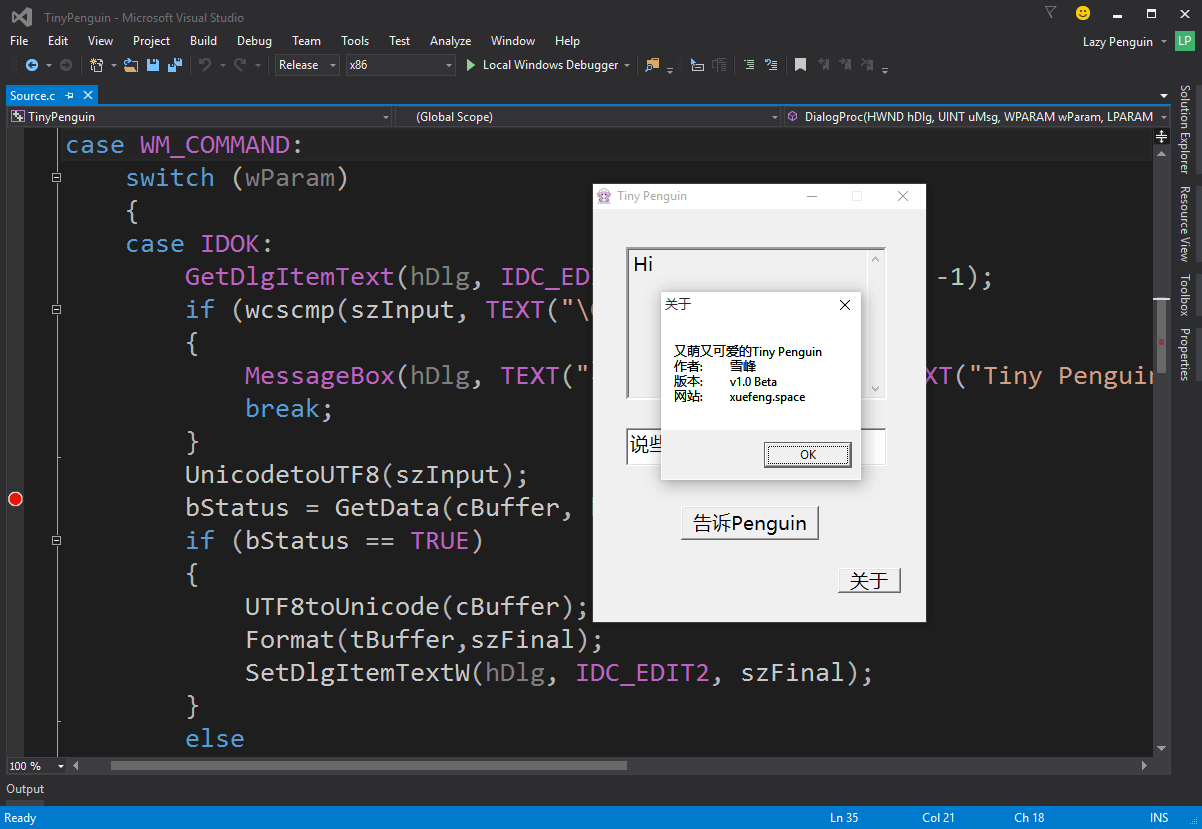Viewport: 1202px width, 829px height.
Task: Open notifications flag icon in title bar
Action: click(1050, 13)
